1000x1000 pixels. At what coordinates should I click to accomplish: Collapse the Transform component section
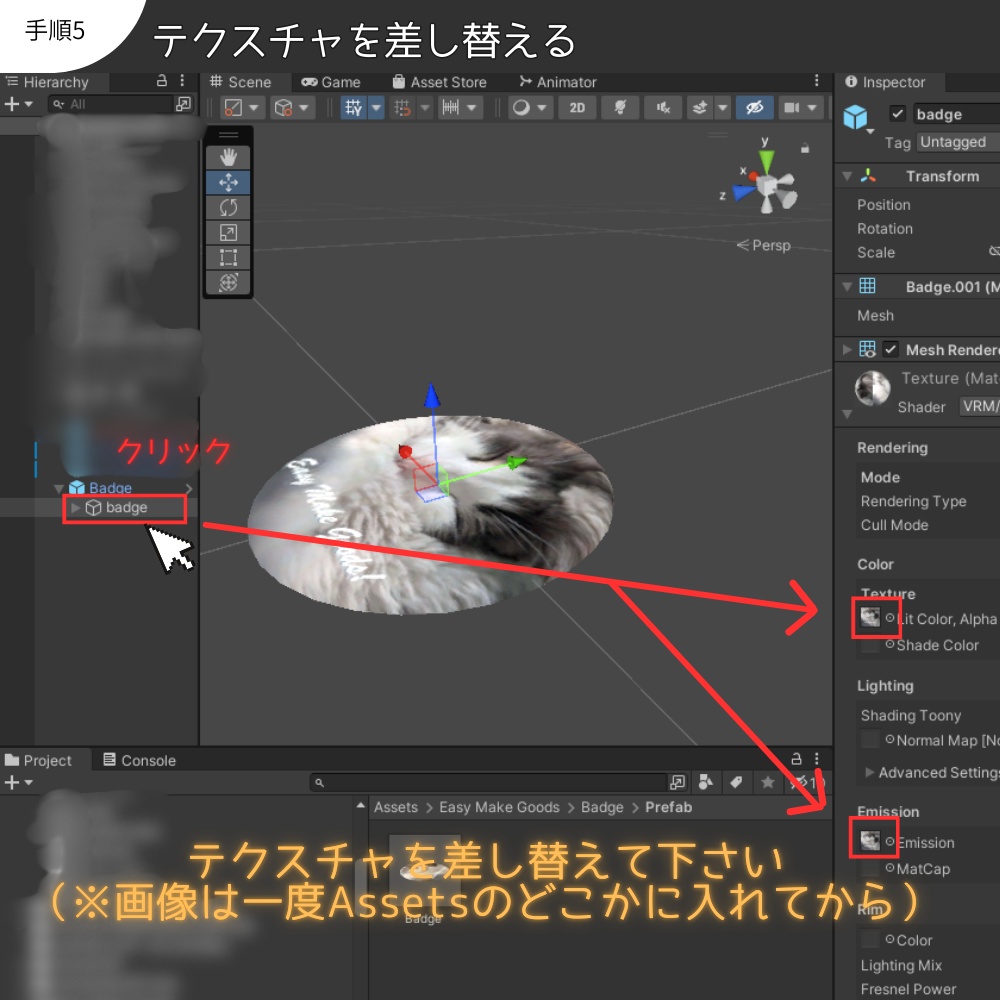pos(845,176)
